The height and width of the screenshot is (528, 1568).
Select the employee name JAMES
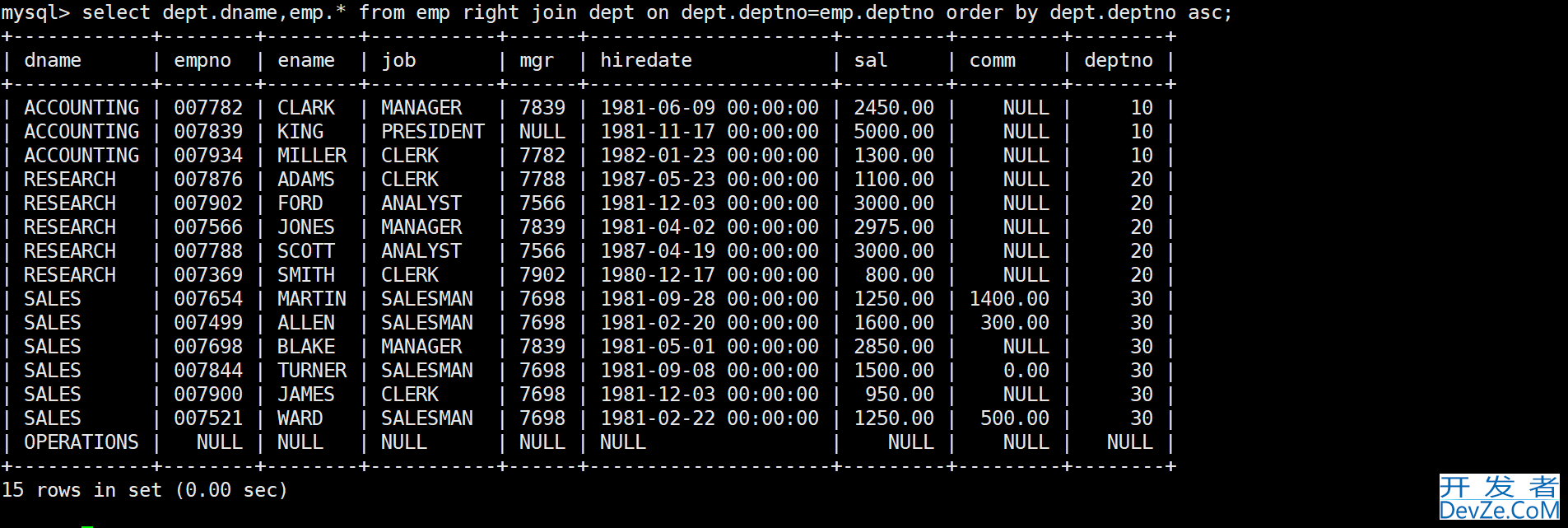point(306,395)
